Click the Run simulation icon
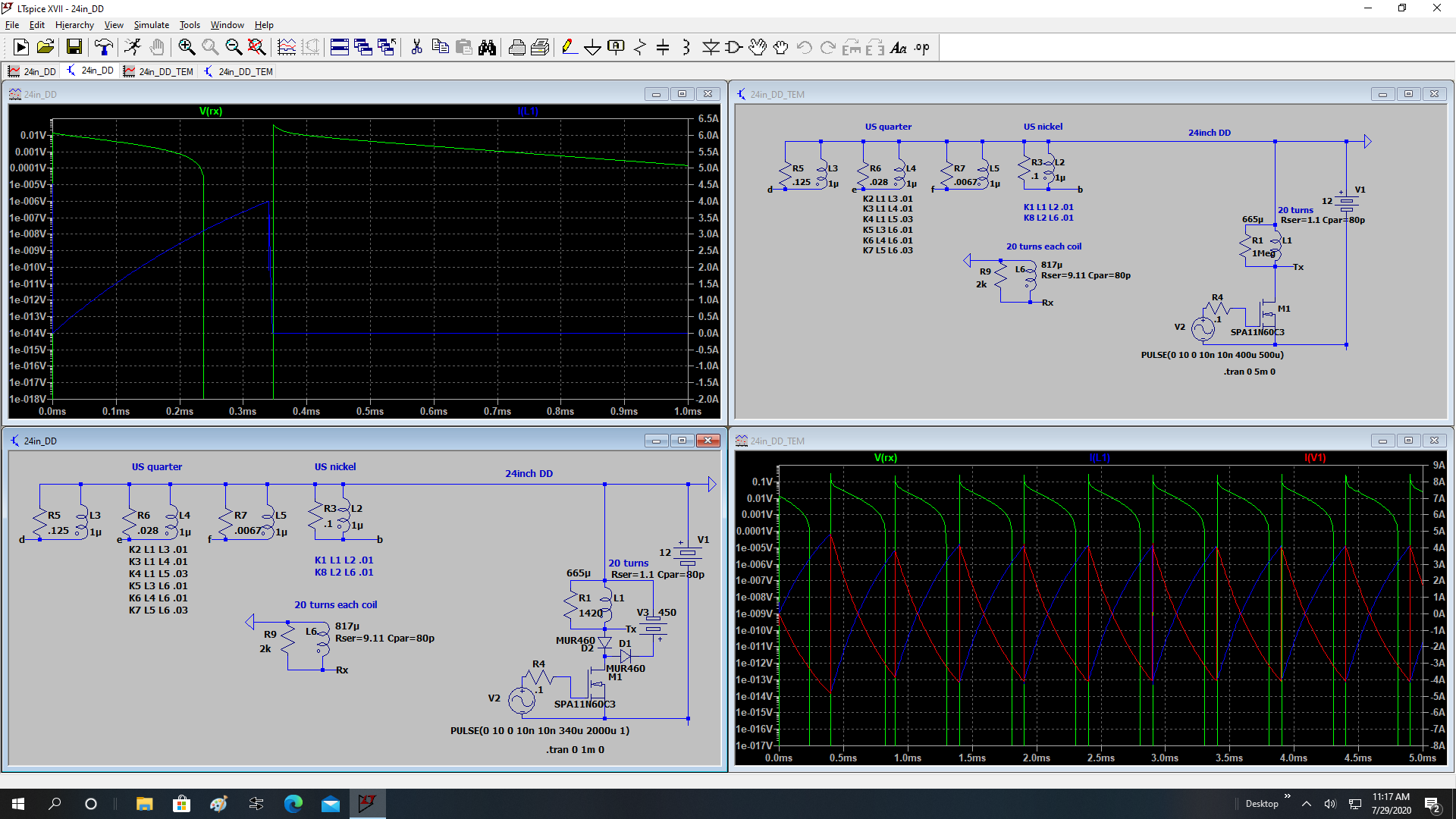Screen dimensions: 1456x819 point(132,47)
